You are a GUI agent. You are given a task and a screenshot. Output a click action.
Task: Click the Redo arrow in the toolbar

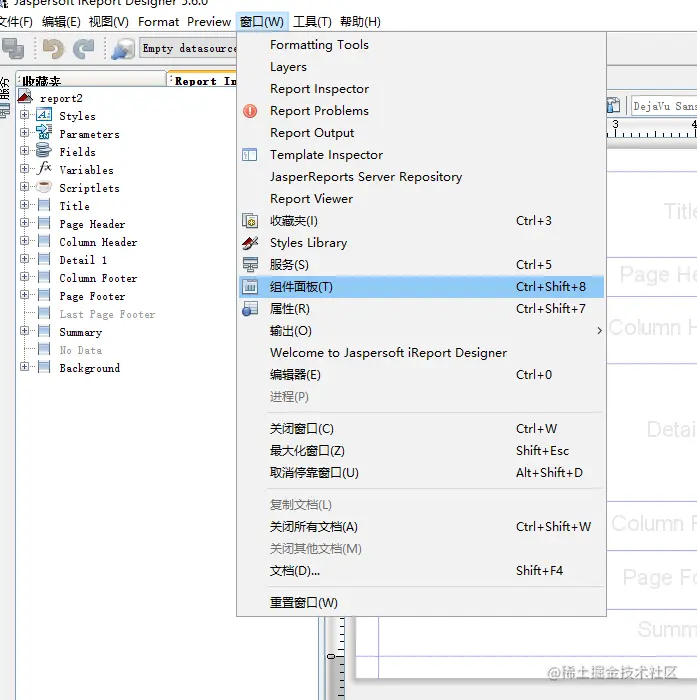[83, 49]
